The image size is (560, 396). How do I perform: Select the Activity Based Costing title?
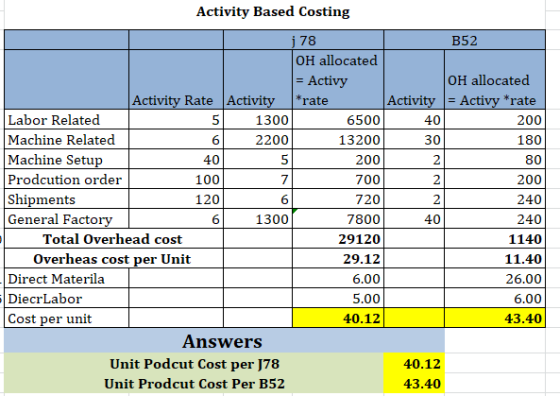coord(273,12)
